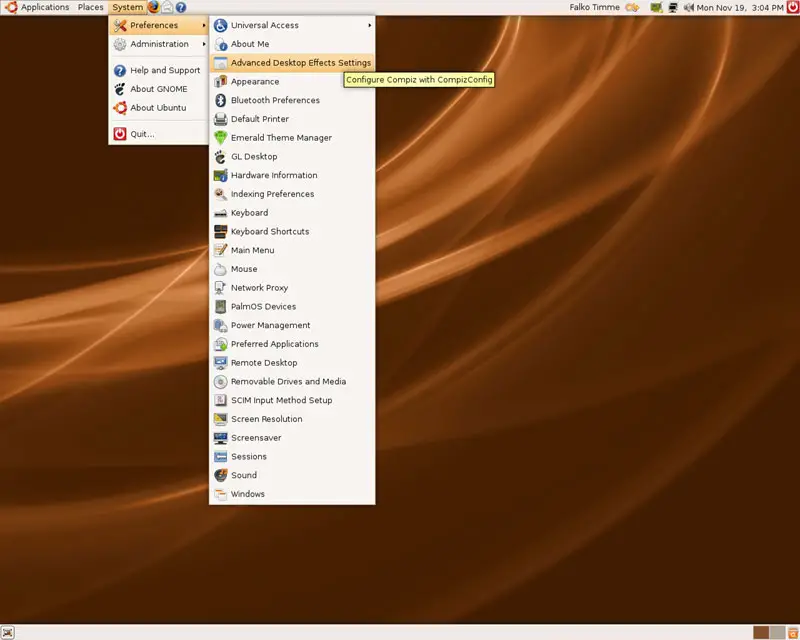Open Removable Drives and Media
800x640 pixels.
[292, 382]
